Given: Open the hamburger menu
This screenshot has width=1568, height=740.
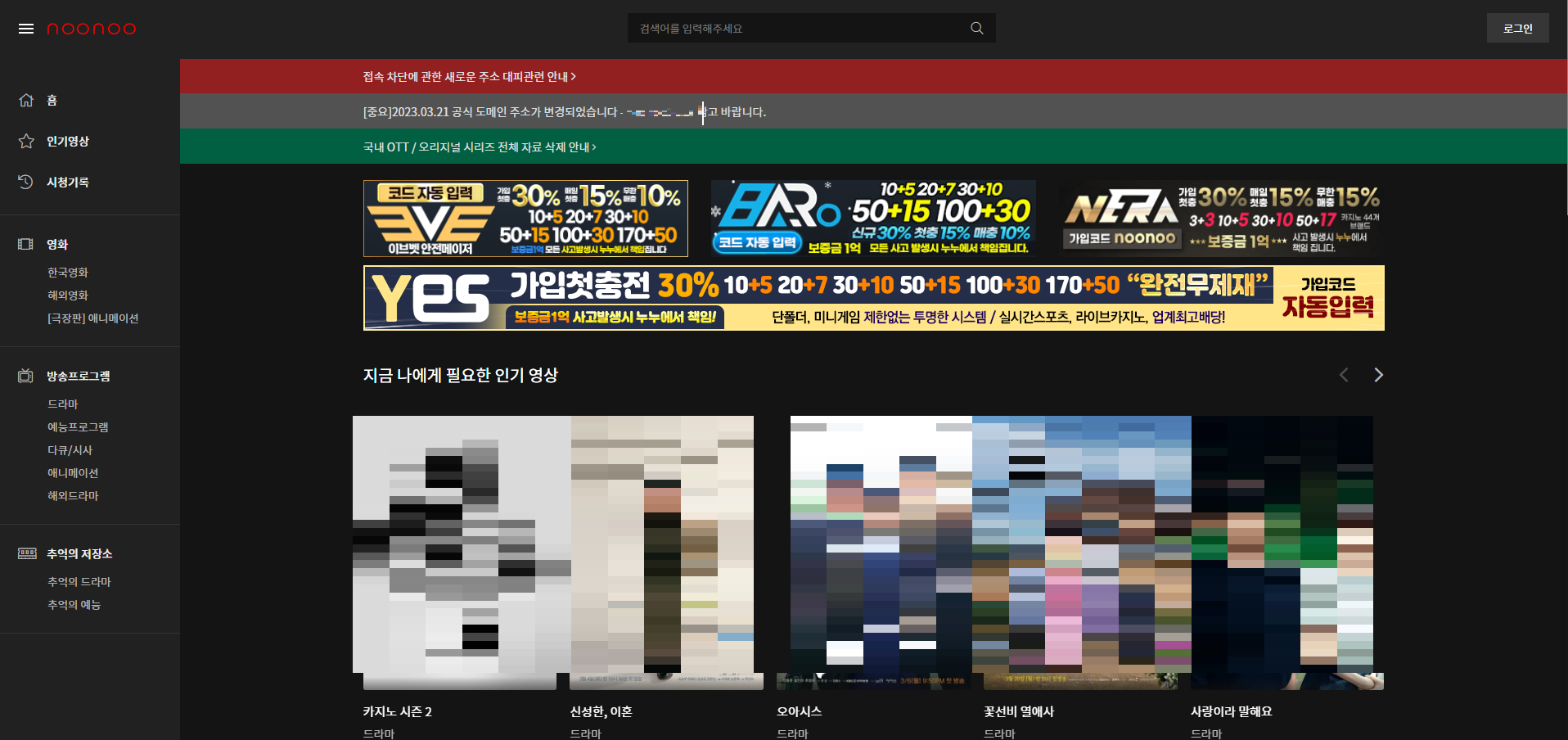Looking at the screenshot, I should (x=25, y=28).
